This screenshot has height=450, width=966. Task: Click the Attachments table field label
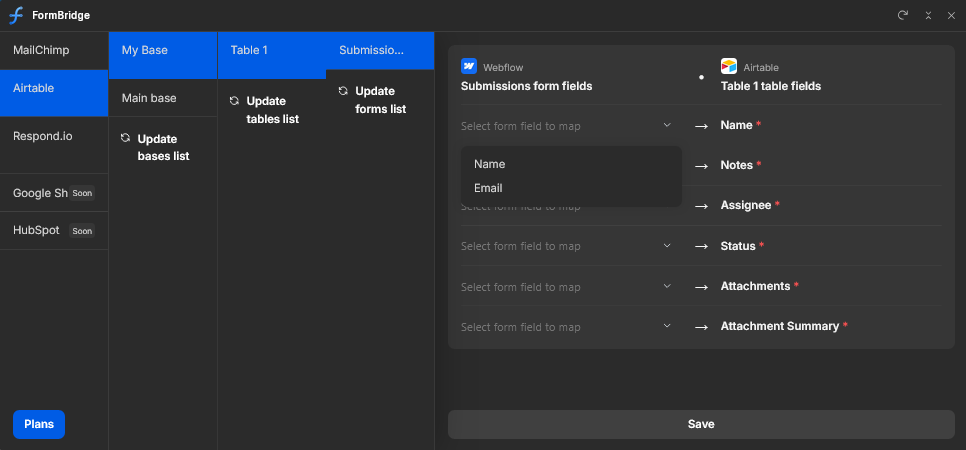[x=755, y=286]
